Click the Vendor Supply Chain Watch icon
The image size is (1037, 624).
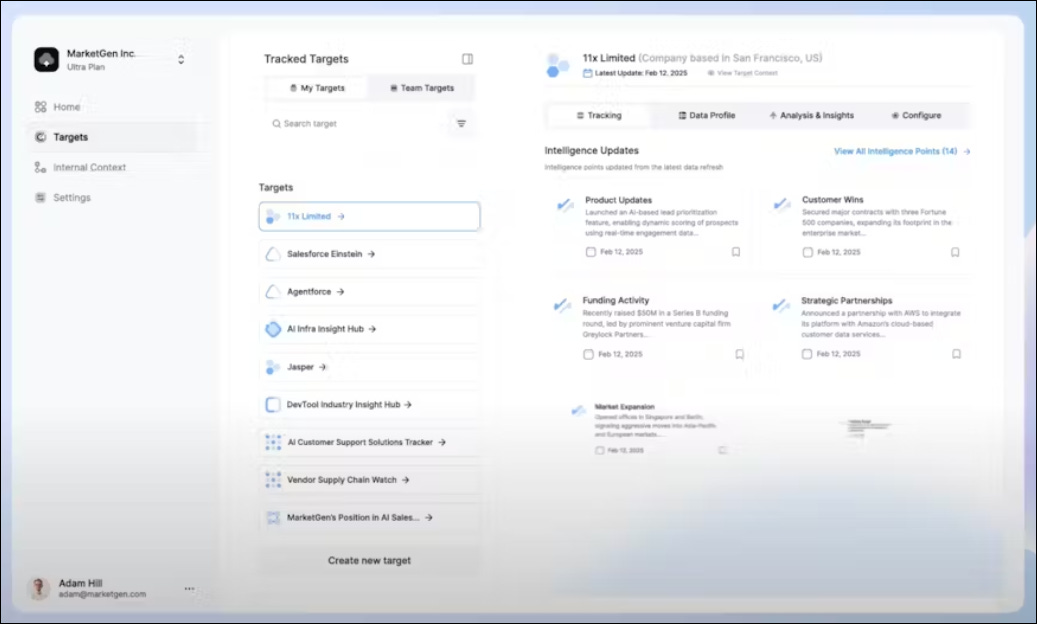tap(272, 480)
